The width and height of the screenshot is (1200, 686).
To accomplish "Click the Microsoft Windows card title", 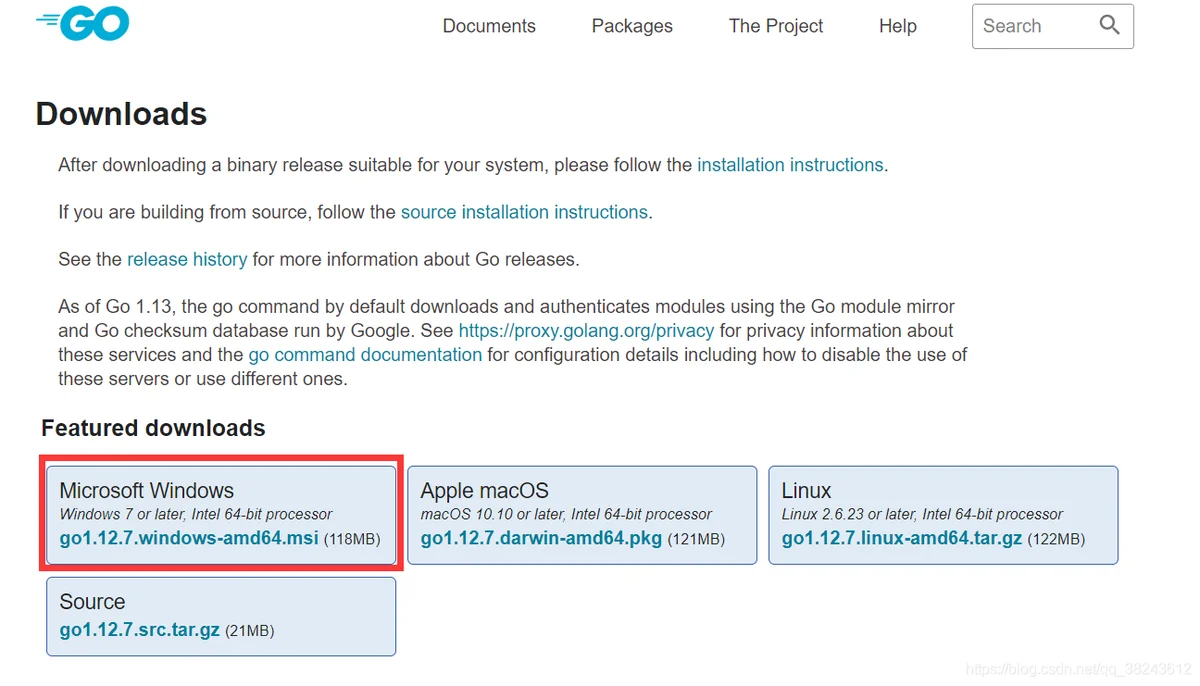I will [x=146, y=490].
